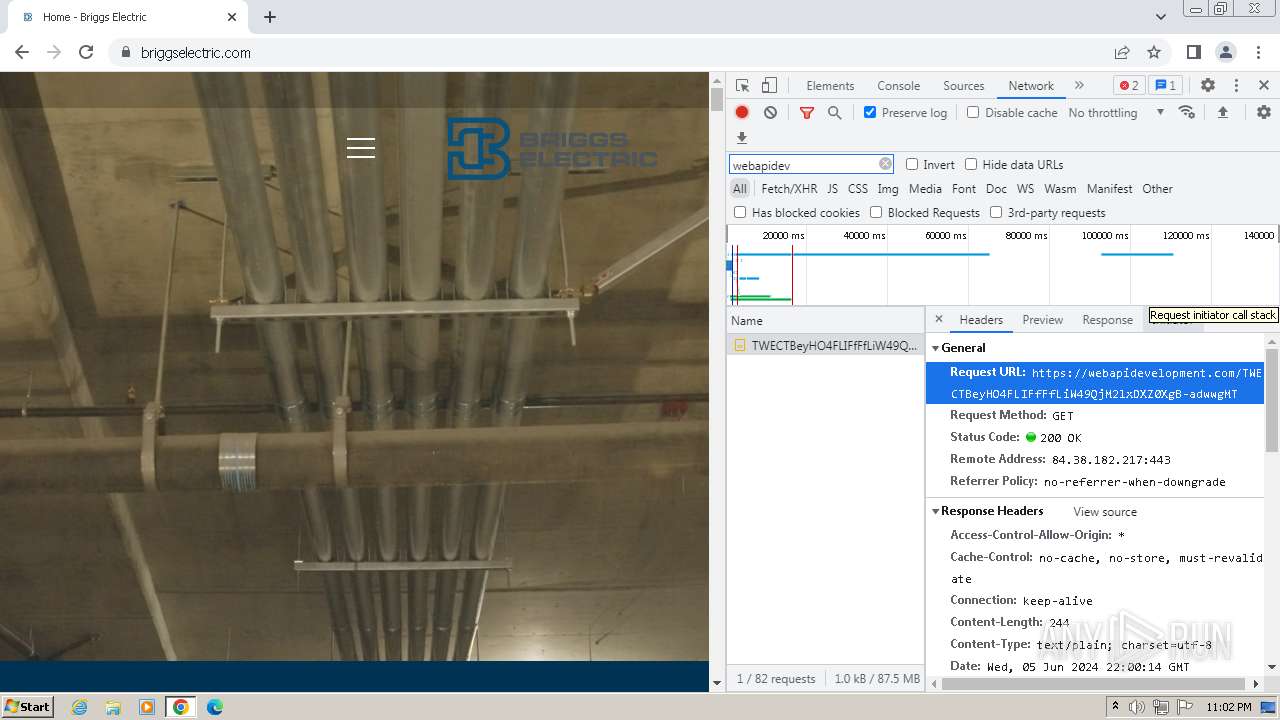Open Network panel settings gear
Screen dimensions: 1280x720
coord(1264,113)
